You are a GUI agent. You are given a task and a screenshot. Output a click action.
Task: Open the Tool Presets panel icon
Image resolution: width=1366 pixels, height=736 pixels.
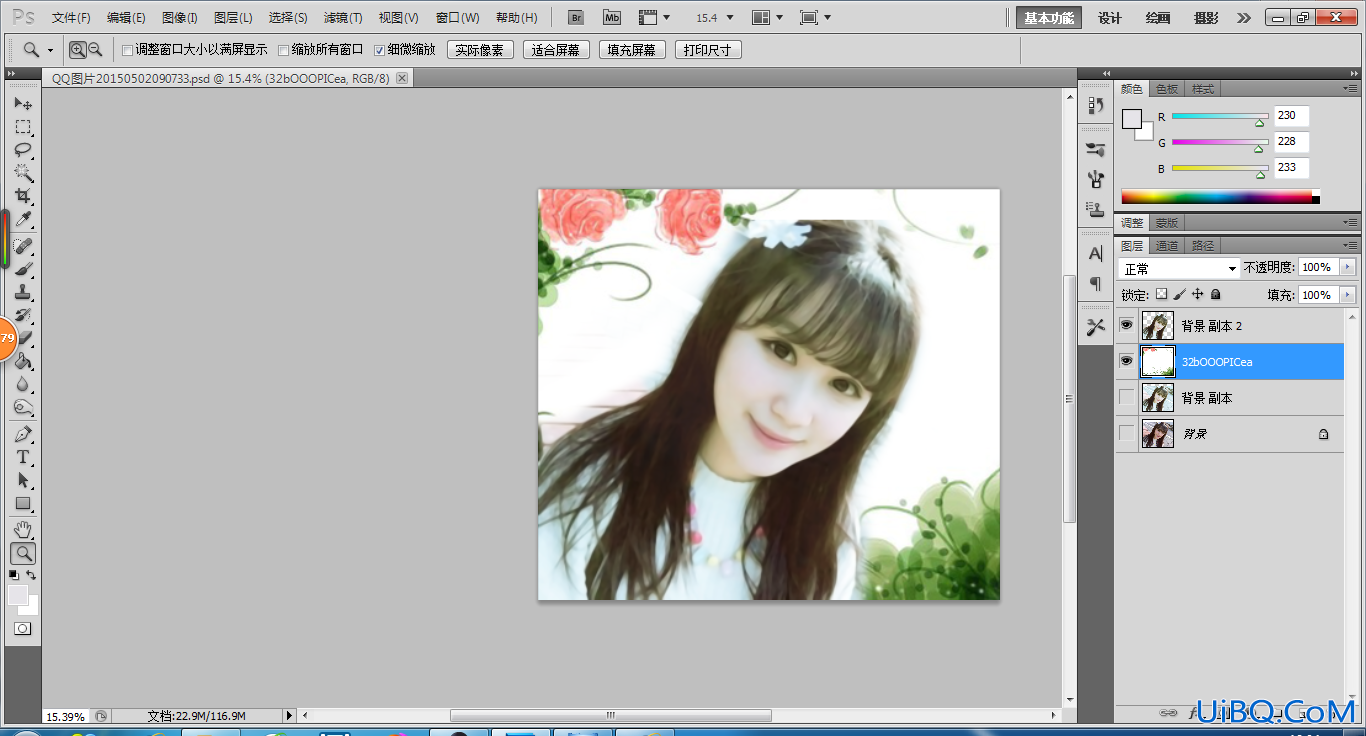1096,326
